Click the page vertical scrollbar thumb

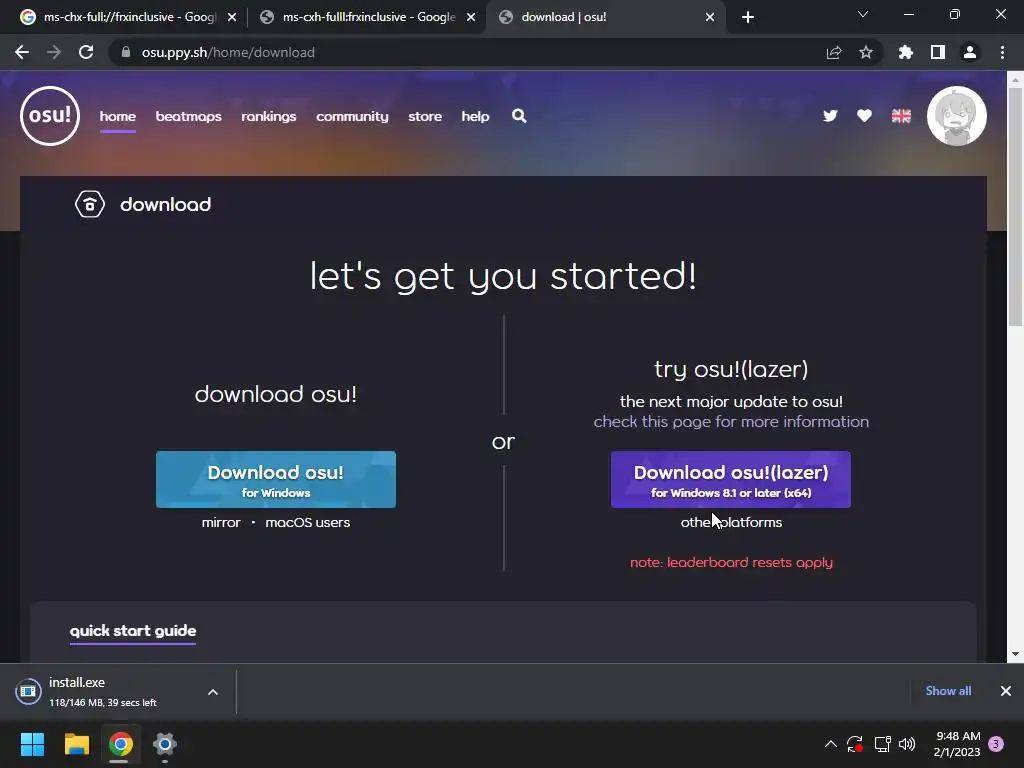click(x=1015, y=207)
